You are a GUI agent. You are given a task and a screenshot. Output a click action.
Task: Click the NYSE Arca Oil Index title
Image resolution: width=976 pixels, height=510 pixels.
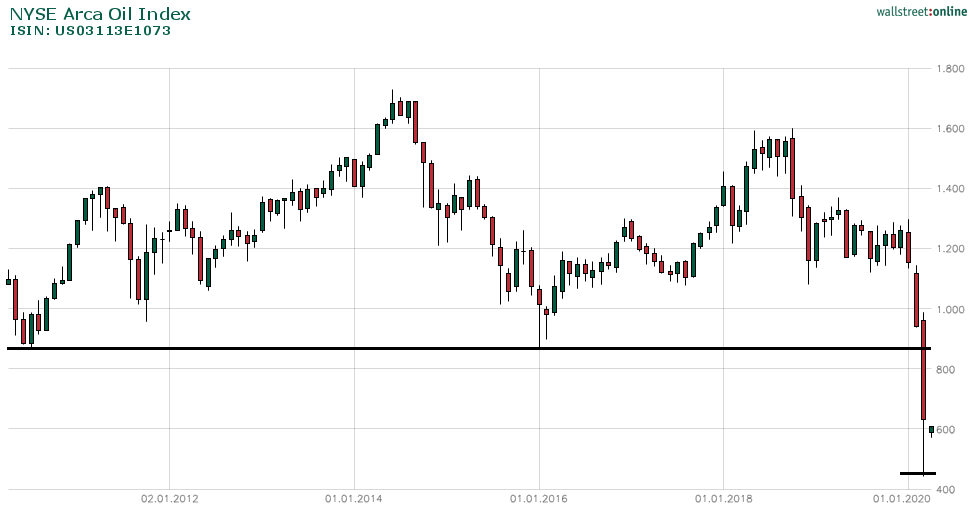pos(100,14)
